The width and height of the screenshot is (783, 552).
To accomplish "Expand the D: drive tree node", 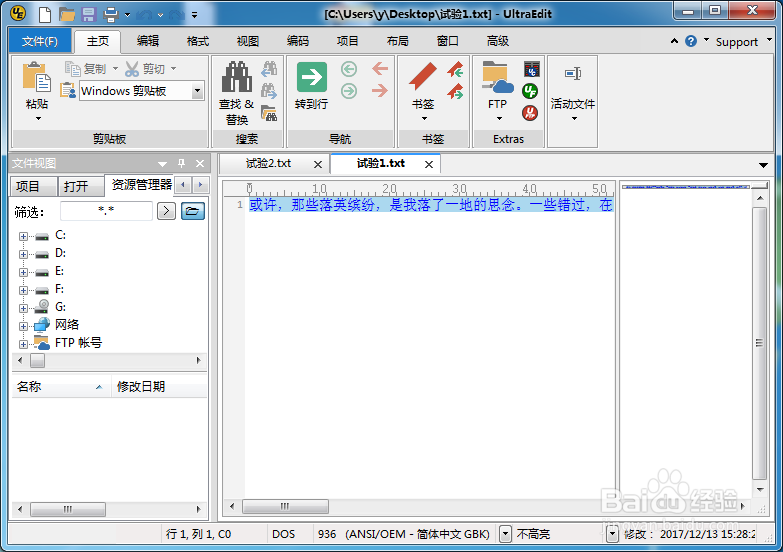I will [23, 254].
